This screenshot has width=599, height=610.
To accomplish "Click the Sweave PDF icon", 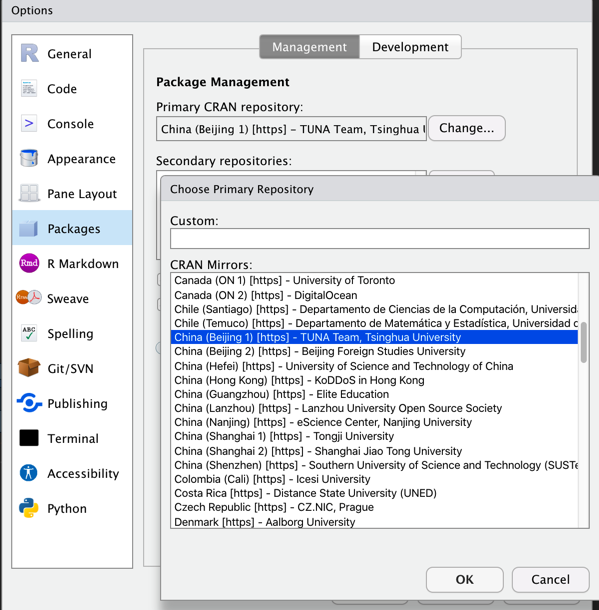I will point(29,298).
